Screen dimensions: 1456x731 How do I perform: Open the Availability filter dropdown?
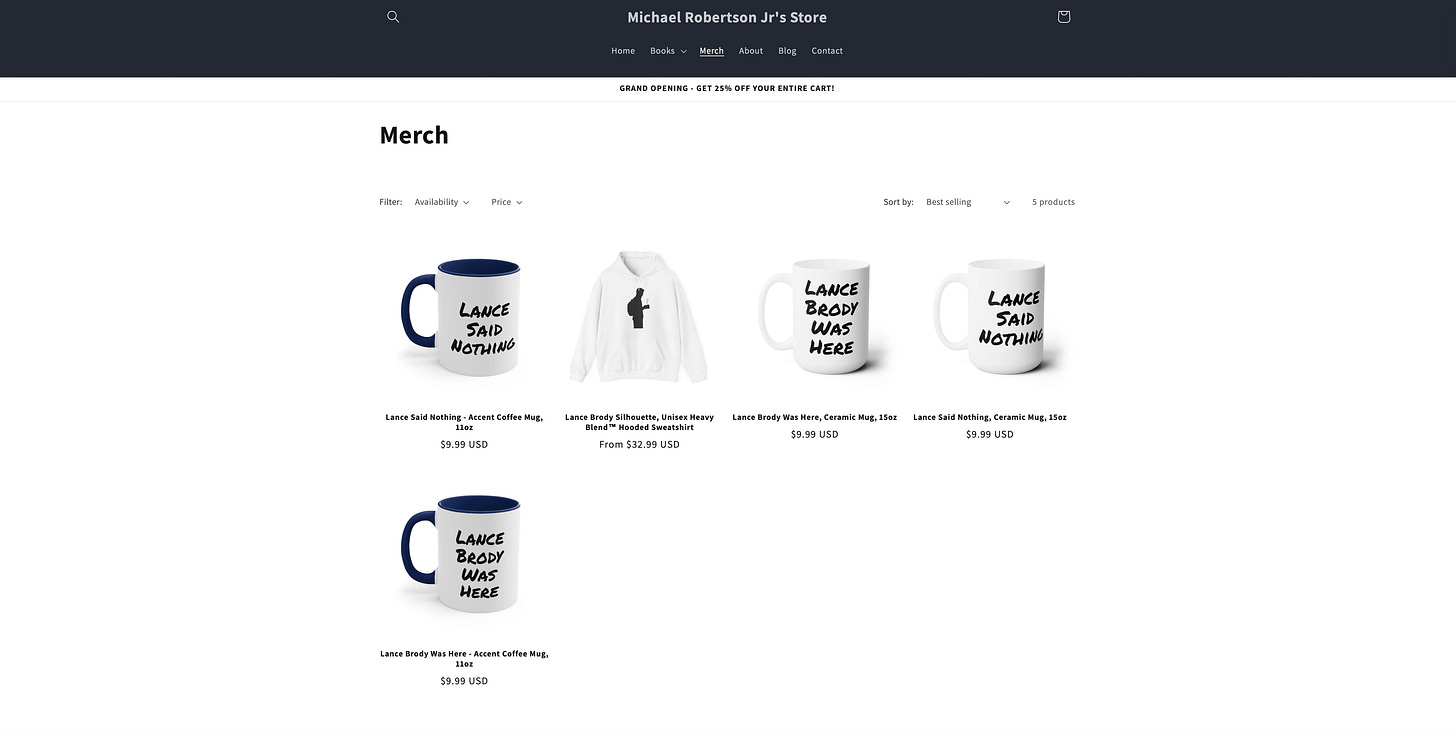click(442, 202)
